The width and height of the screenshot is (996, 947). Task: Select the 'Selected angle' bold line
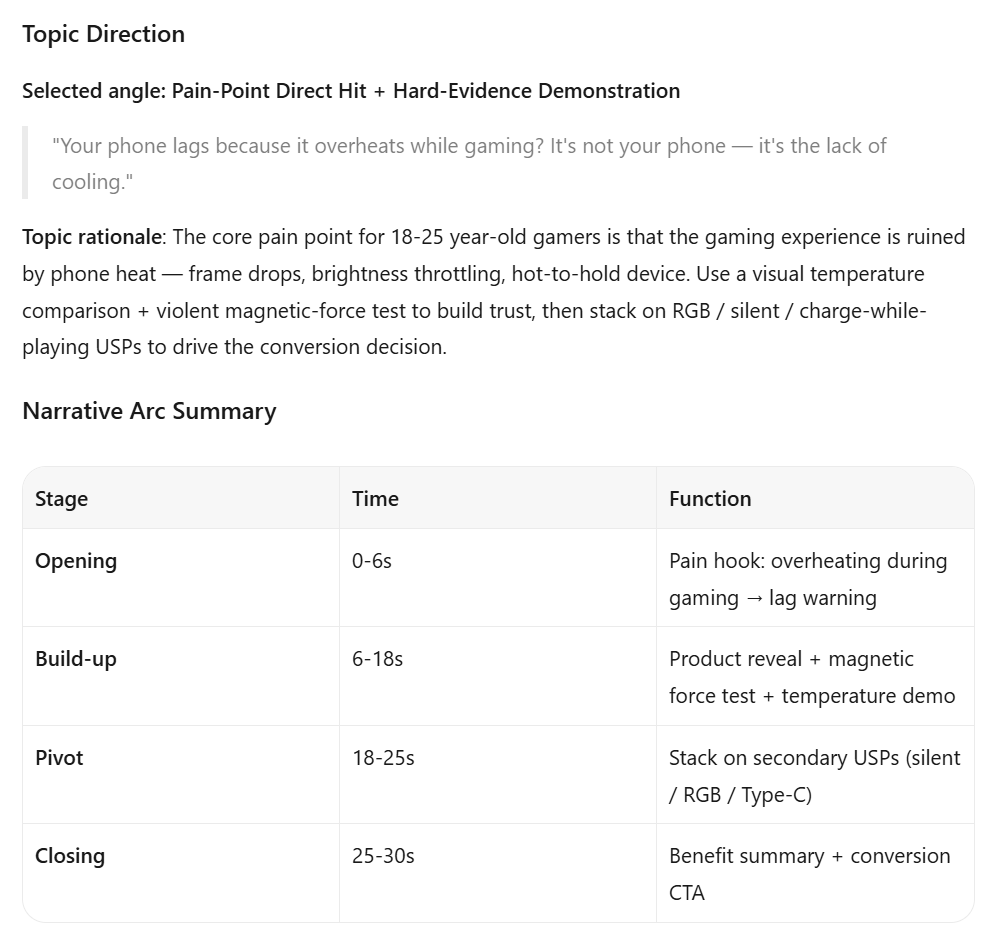pyautogui.click(x=351, y=91)
